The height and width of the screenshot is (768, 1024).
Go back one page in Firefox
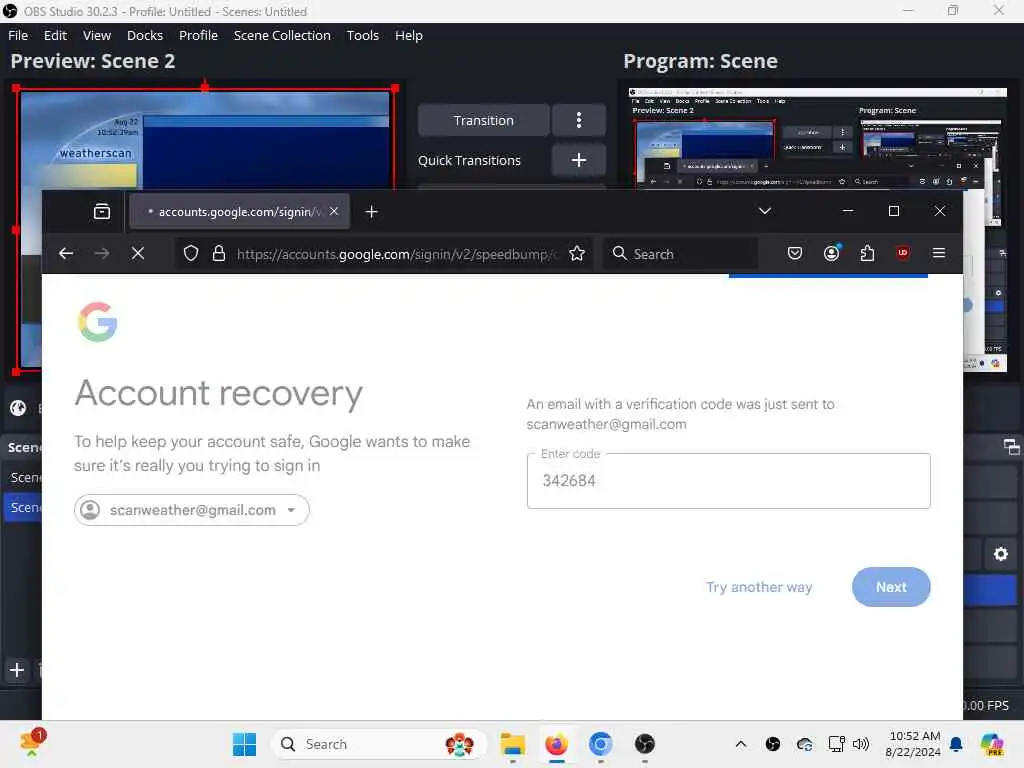pos(66,253)
